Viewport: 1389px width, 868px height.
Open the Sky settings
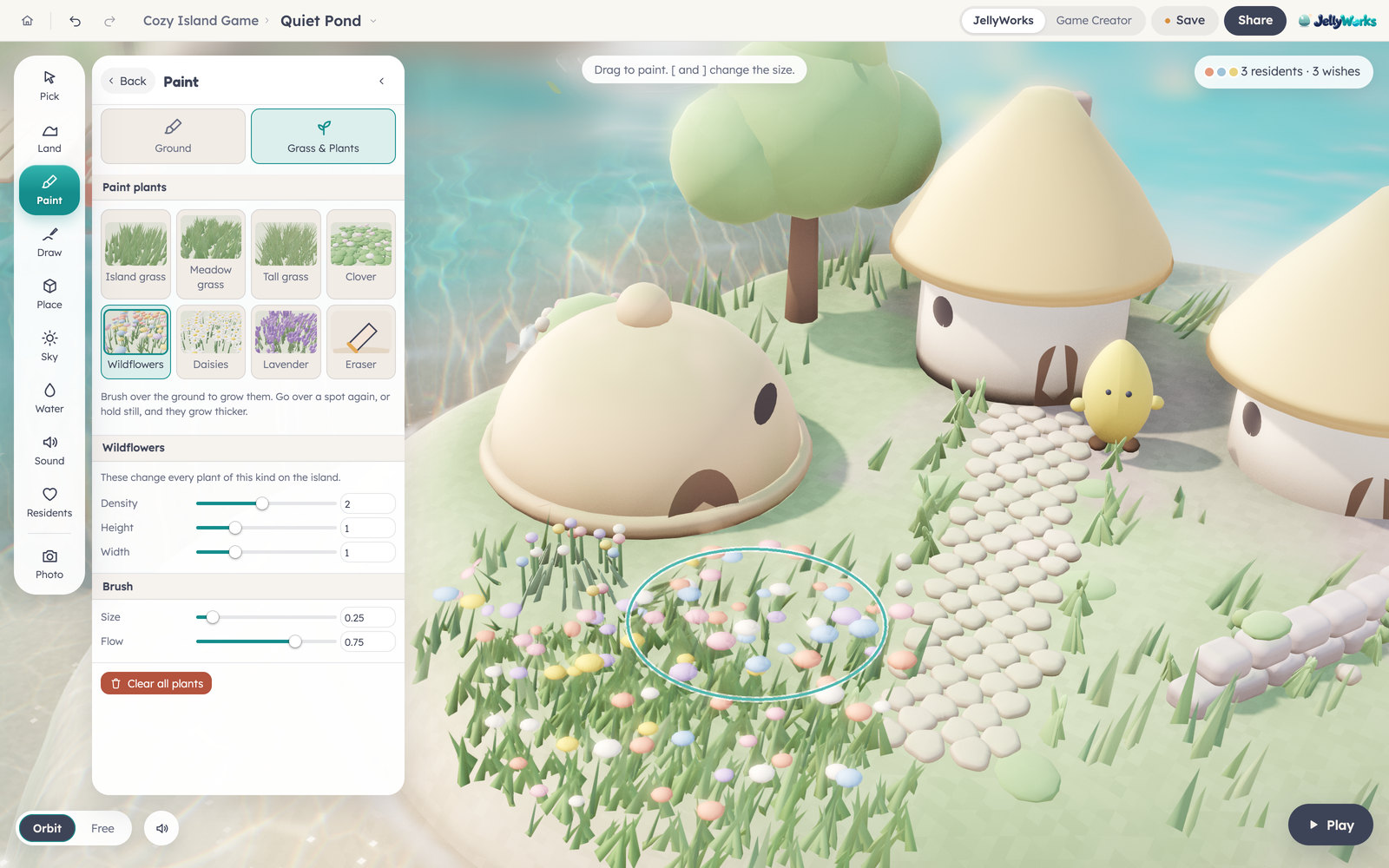[x=49, y=346]
